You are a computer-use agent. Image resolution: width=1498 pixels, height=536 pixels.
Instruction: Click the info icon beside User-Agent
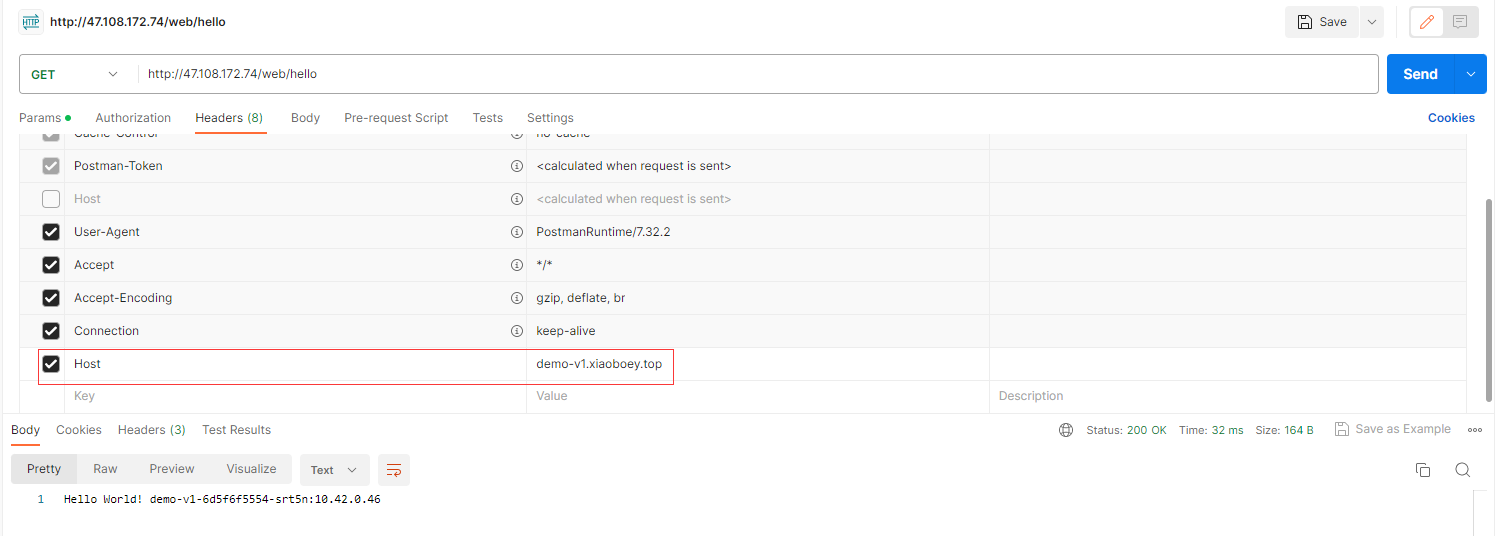coord(517,232)
